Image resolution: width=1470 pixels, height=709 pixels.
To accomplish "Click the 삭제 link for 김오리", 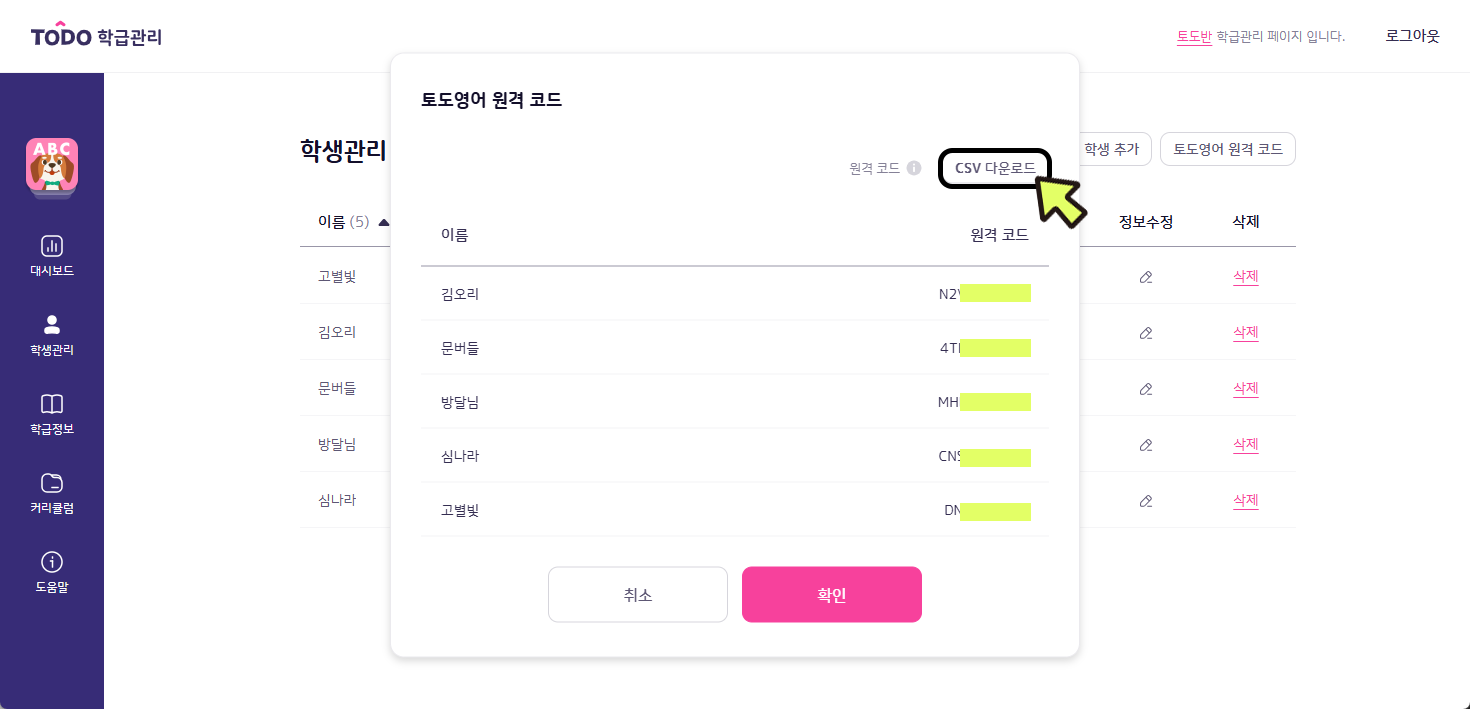I will click(x=1245, y=333).
